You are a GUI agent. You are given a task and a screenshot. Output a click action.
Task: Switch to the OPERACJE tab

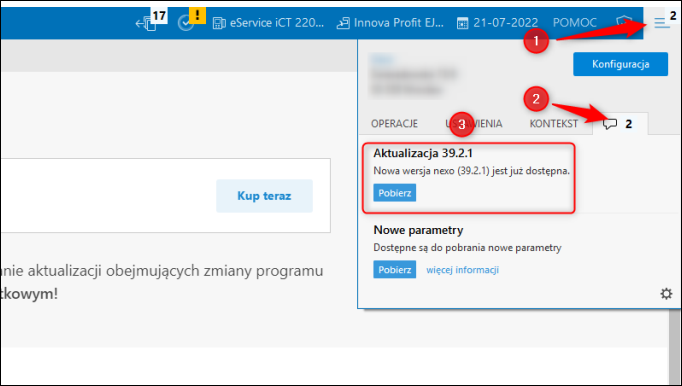[x=394, y=124]
